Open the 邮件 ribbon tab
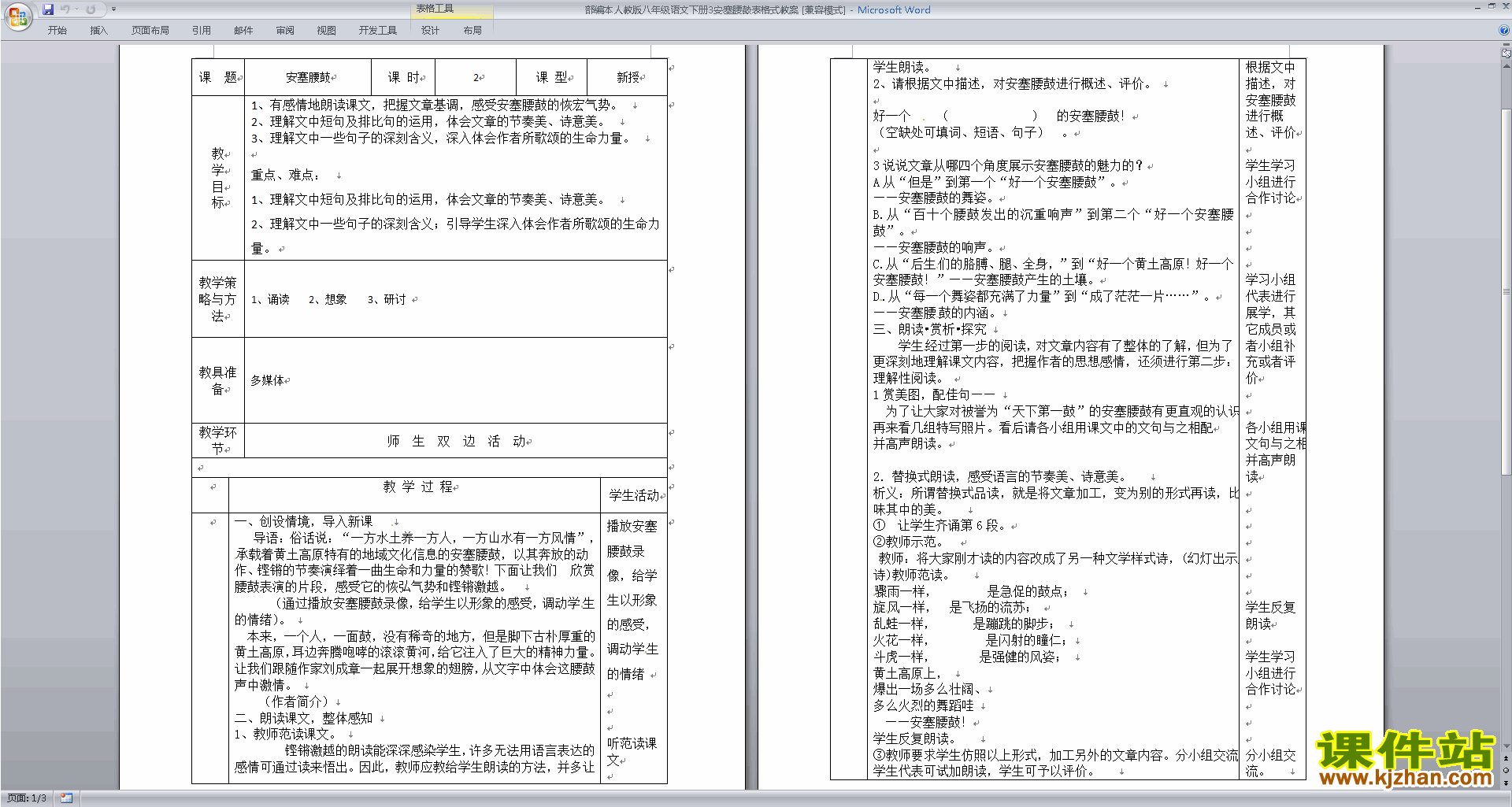 tap(243, 30)
